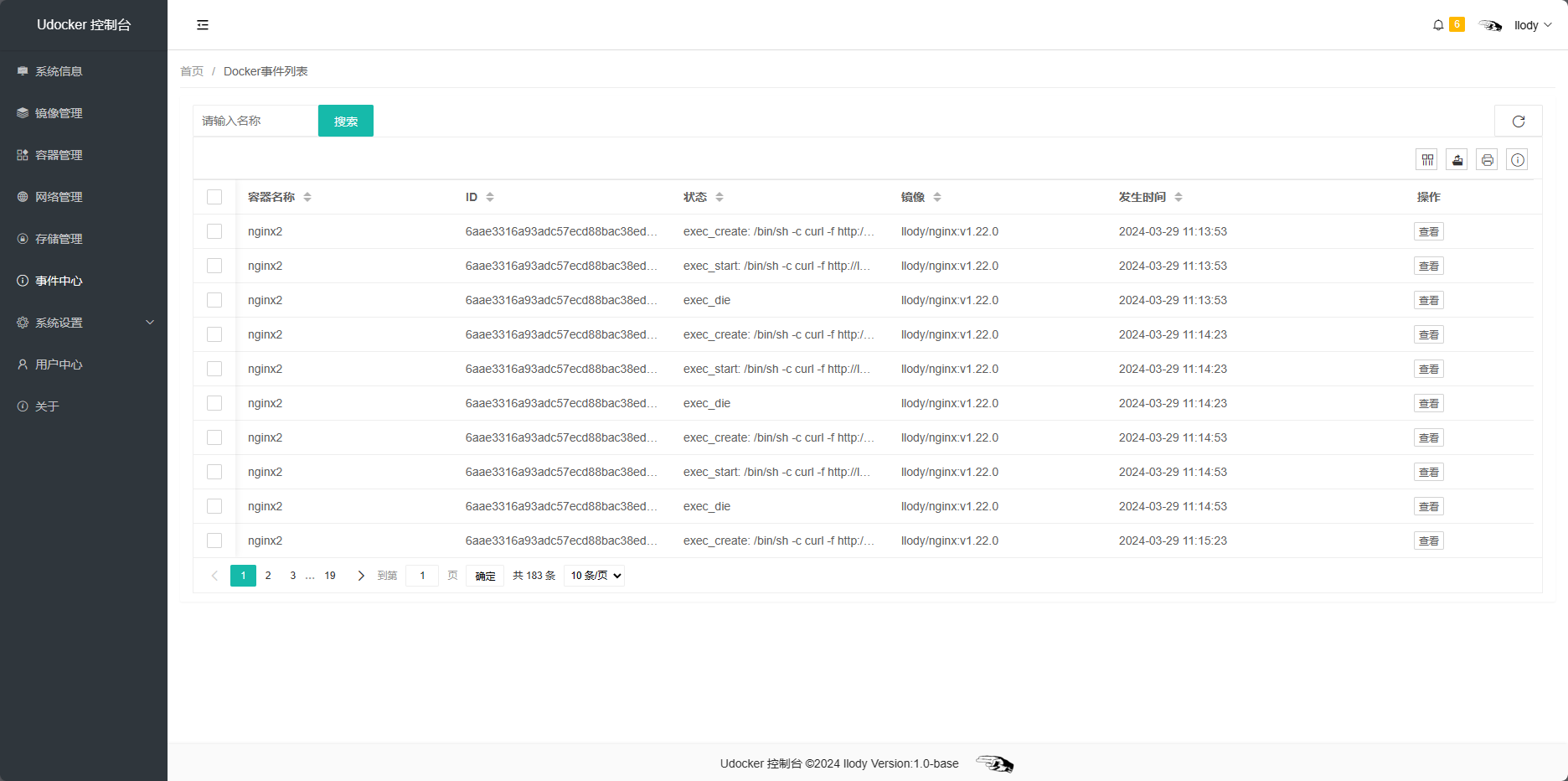Image resolution: width=1568 pixels, height=781 pixels.
Task: Go to the next page arrow
Action: 361,576
